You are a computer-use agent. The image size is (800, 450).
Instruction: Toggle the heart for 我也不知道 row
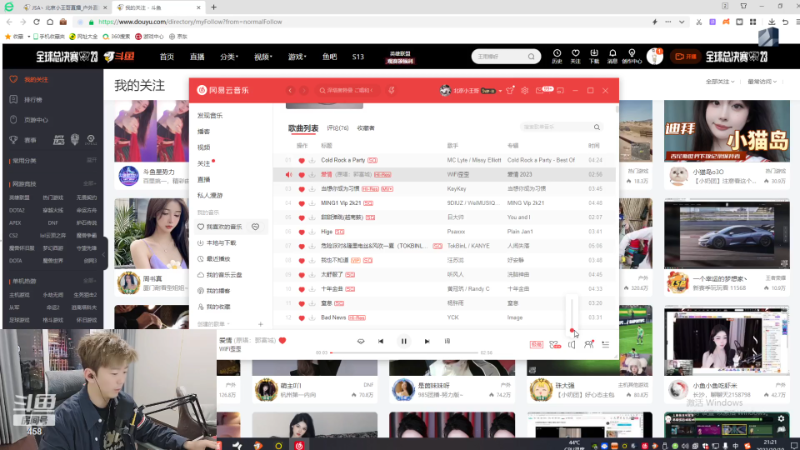point(302,260)
